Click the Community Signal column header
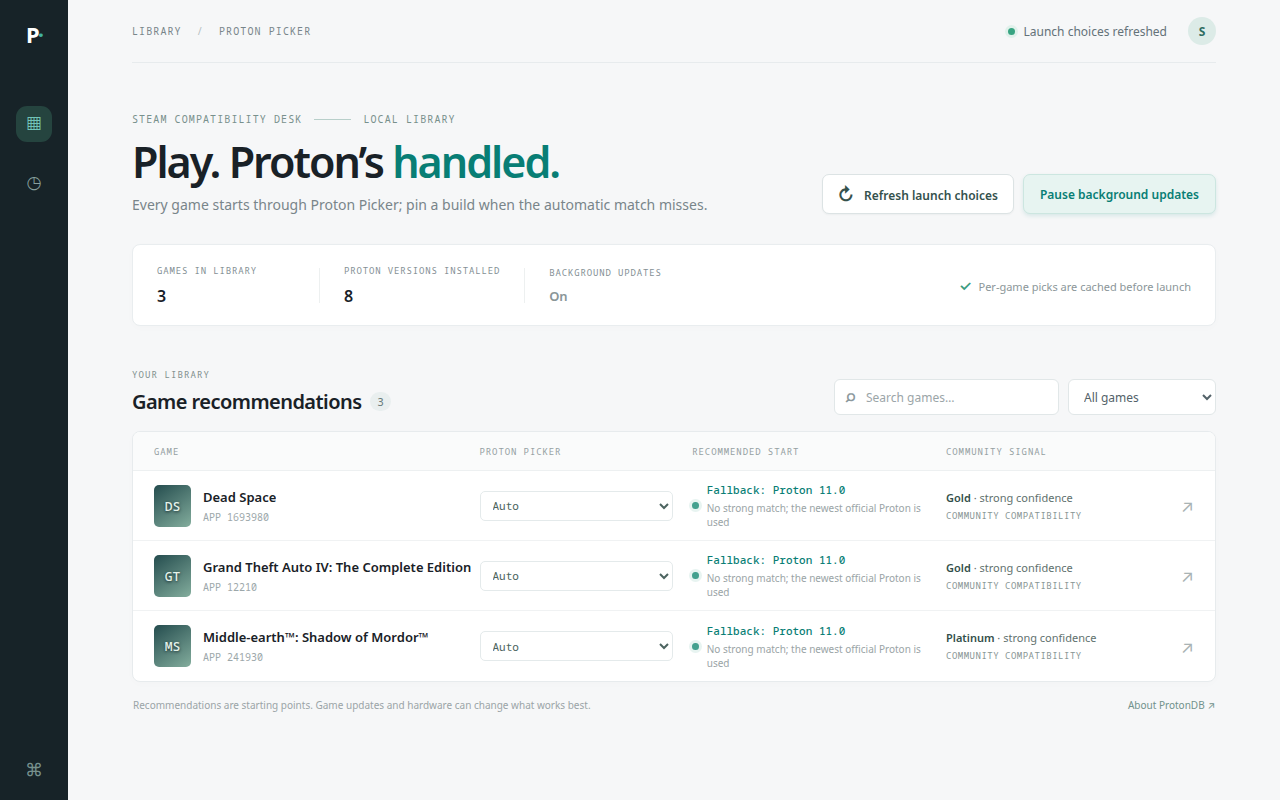Viewport: 1280px width, 800px height. (x=996, y=452)
